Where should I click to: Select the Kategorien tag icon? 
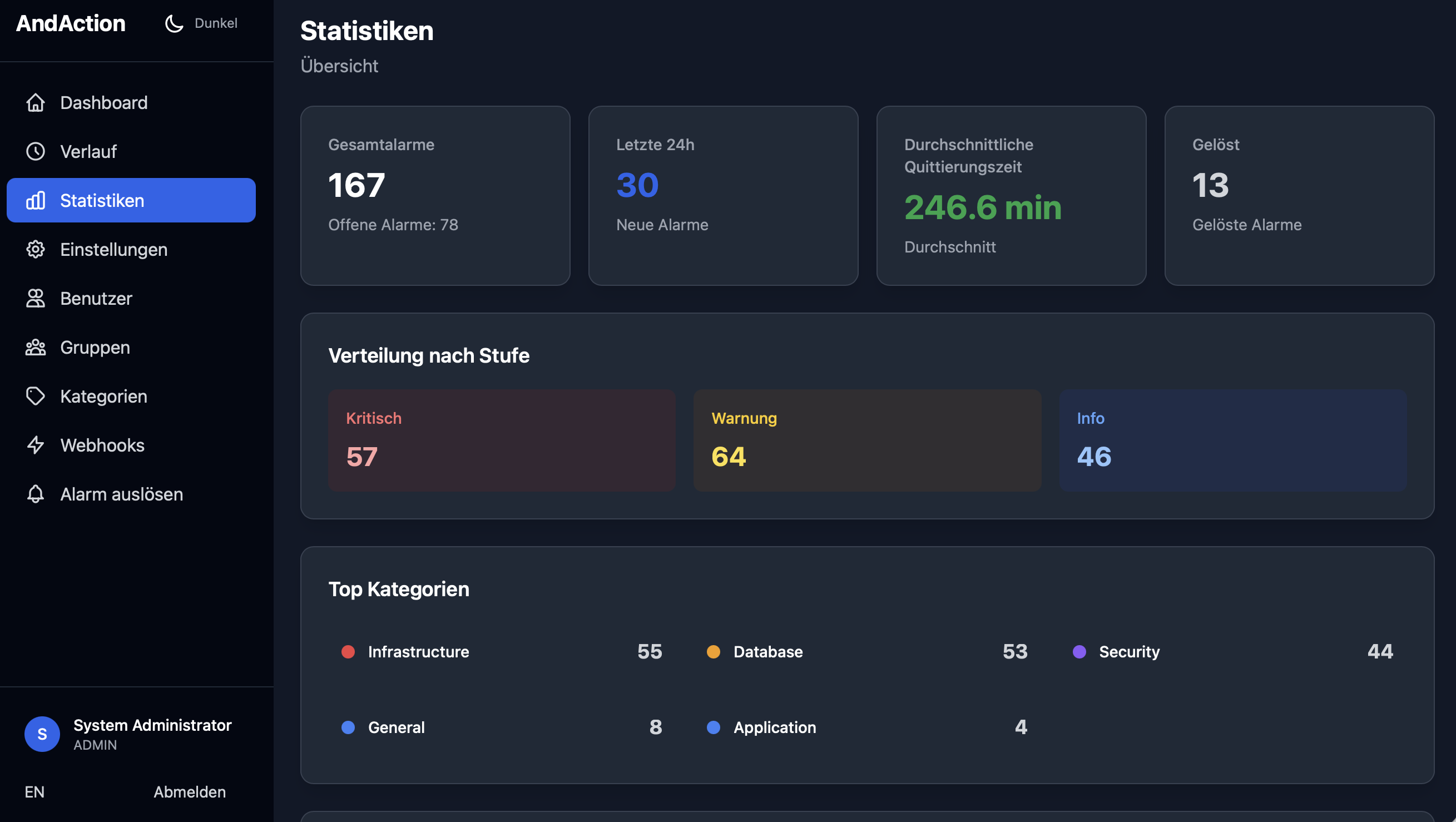coord(35,397)
